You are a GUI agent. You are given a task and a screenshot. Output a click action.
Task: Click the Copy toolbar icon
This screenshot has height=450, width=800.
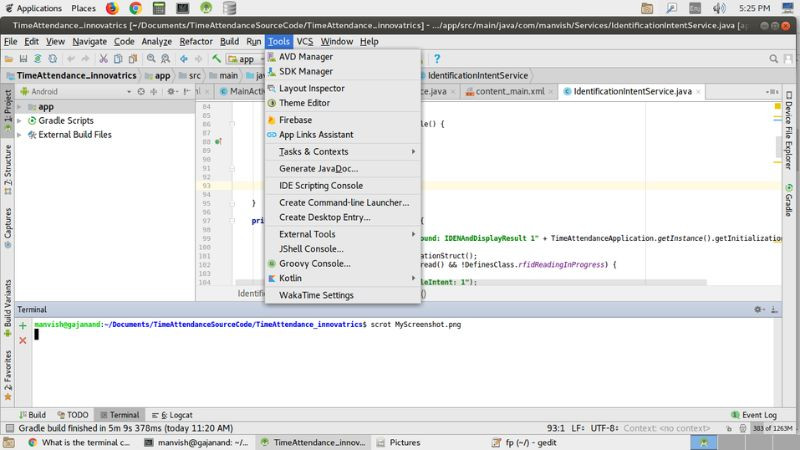pyautogui.click(x=118, y=59)
